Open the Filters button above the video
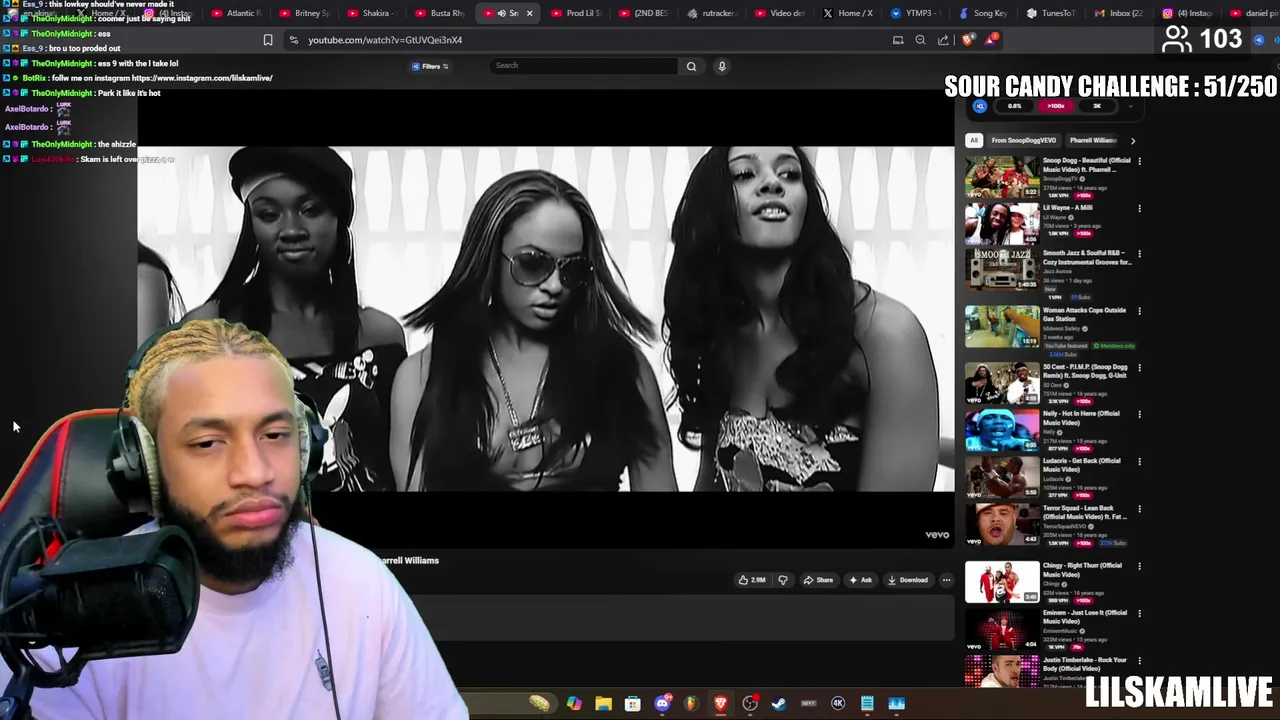 coord(430,66)
